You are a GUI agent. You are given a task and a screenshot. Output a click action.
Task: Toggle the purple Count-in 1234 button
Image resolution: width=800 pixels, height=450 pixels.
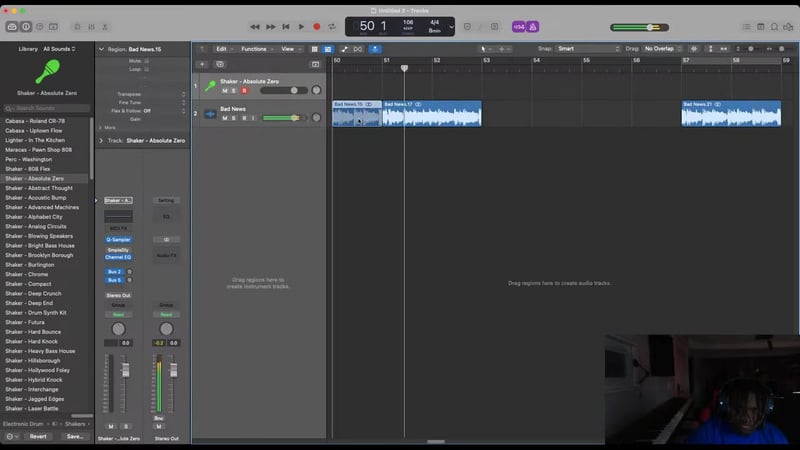pos(519,27)
